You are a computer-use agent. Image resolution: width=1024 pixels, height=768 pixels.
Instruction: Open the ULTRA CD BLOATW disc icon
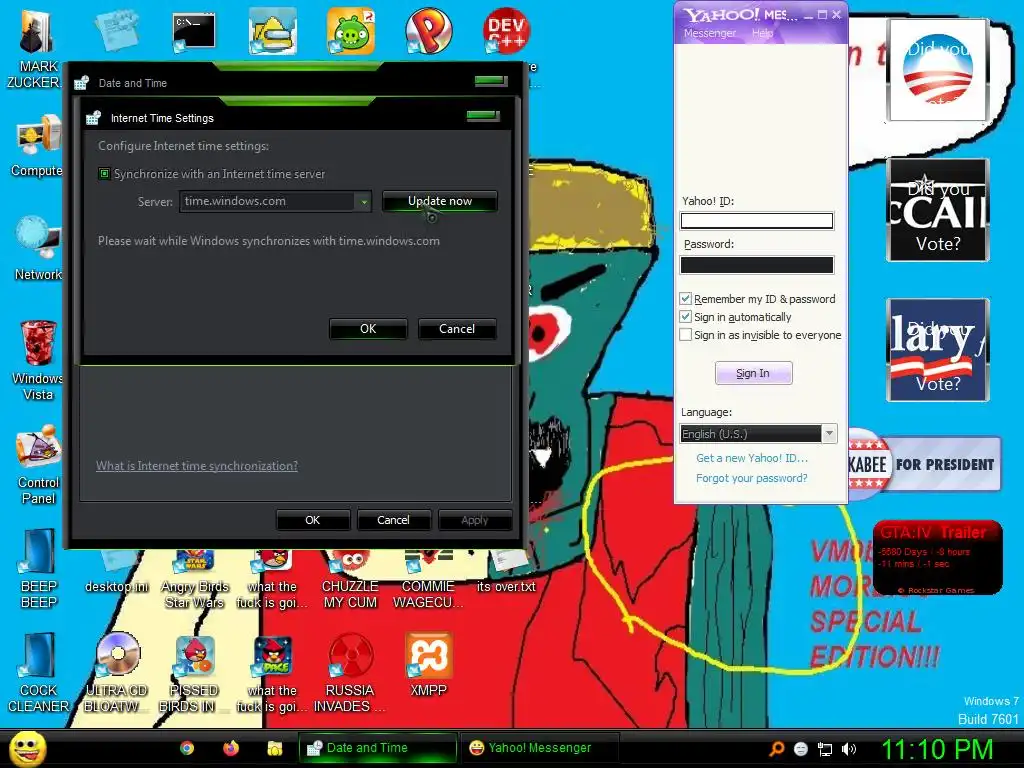(118, 654)
